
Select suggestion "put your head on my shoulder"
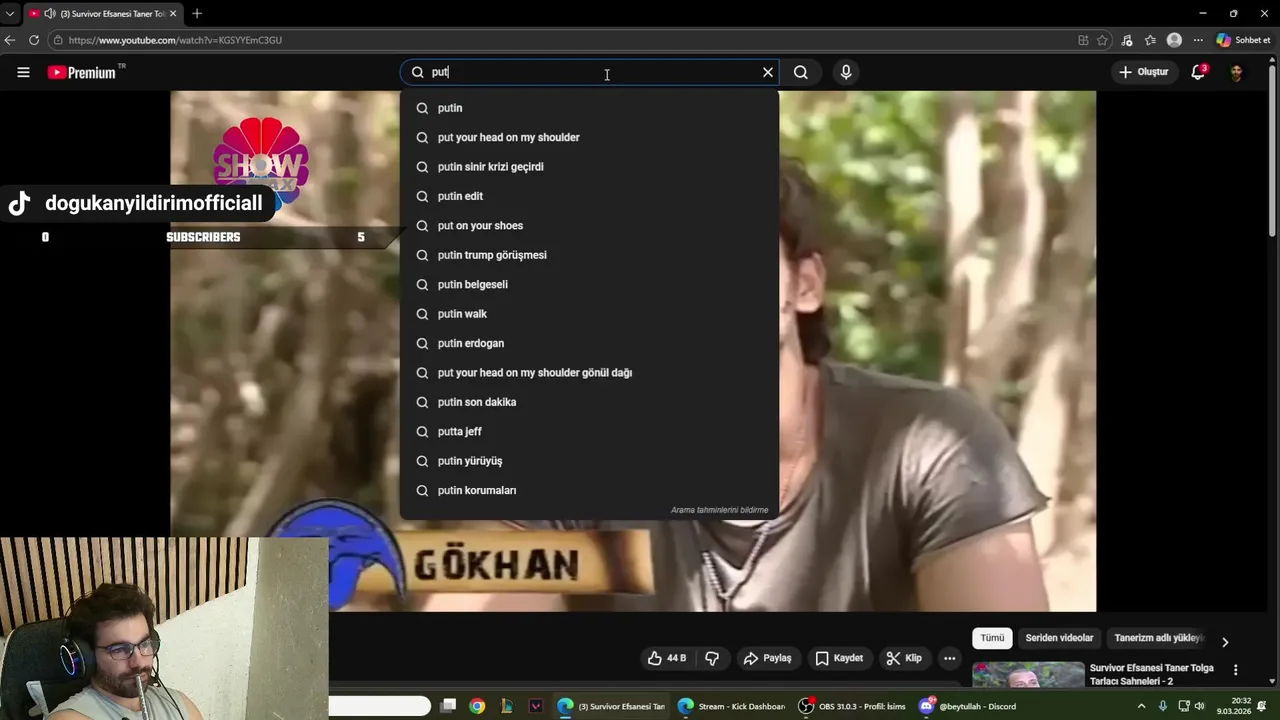click(x=589, y=137)
